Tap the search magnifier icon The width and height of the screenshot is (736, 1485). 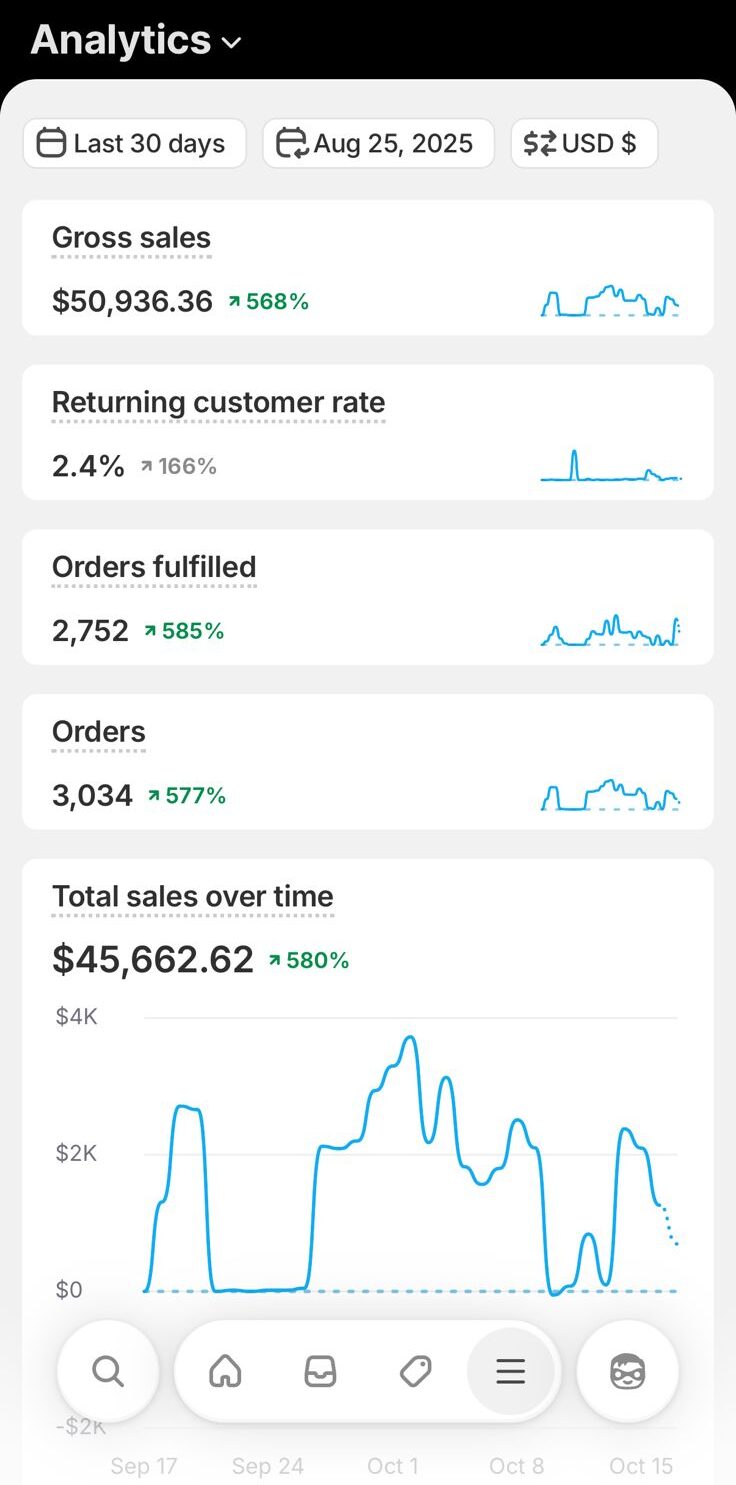pyautogui.click(x=108, y=1371)
